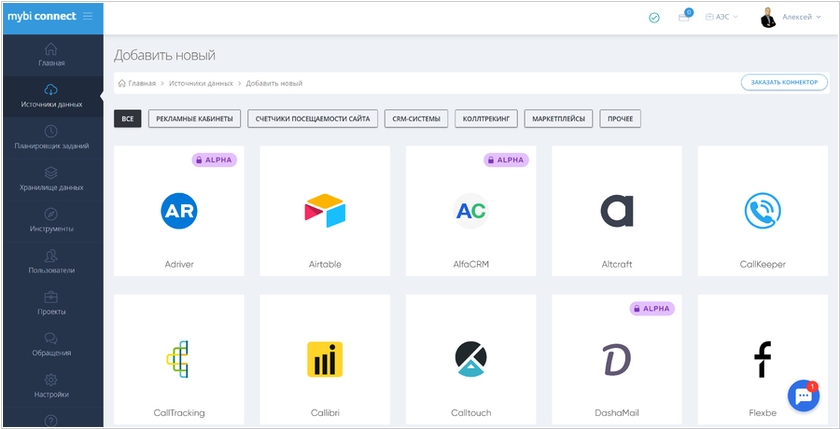
Task: Click the ALPHA badge on DashaMail card
Action: (x=652, y=308)
